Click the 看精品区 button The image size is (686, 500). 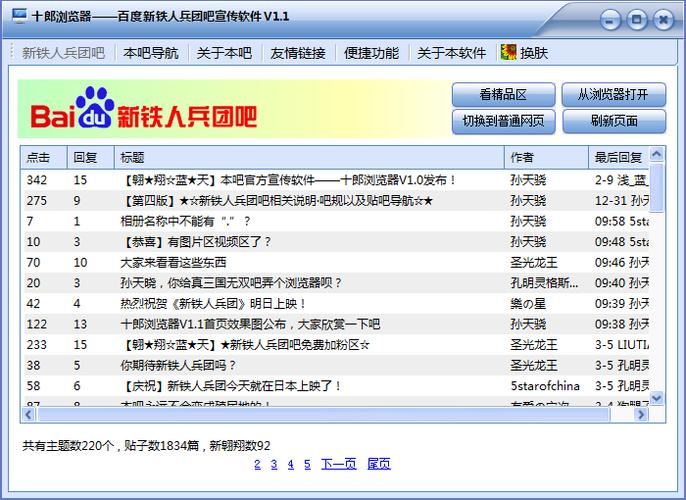(x=503, y=94)
